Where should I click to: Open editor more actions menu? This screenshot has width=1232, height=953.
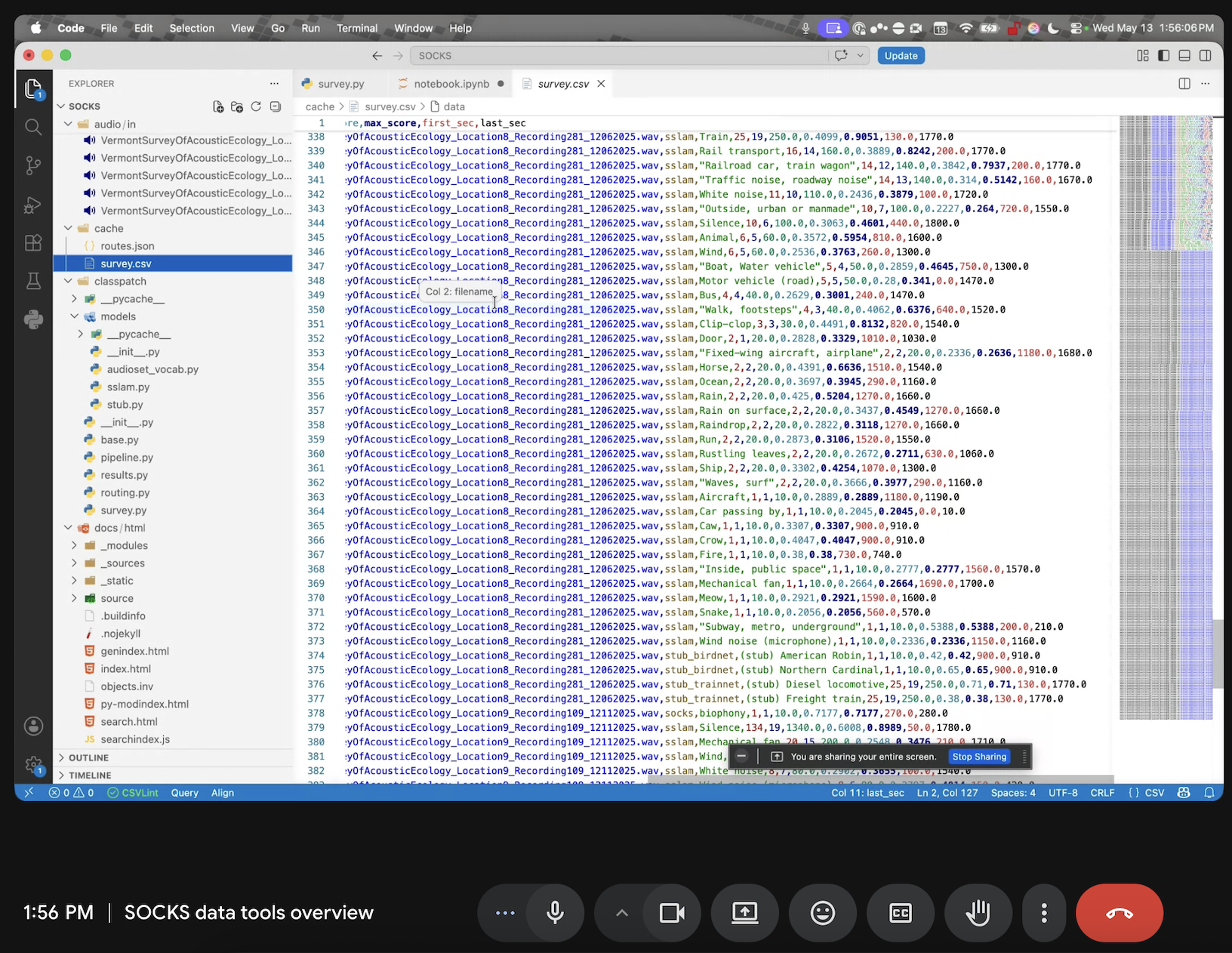(x=1206, y=84)
